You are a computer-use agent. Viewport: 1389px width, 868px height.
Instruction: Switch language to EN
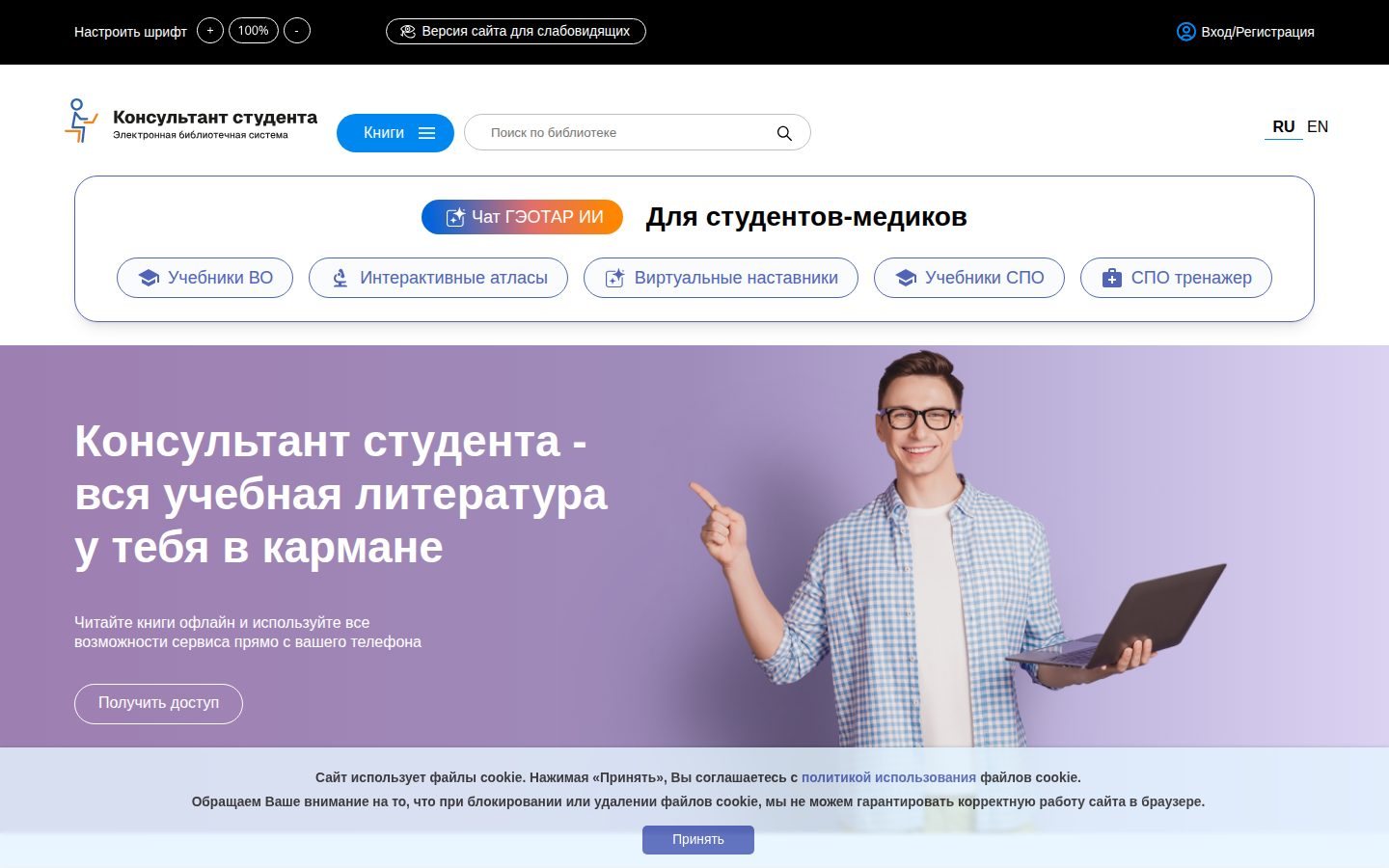click(x=1318, y=127)
